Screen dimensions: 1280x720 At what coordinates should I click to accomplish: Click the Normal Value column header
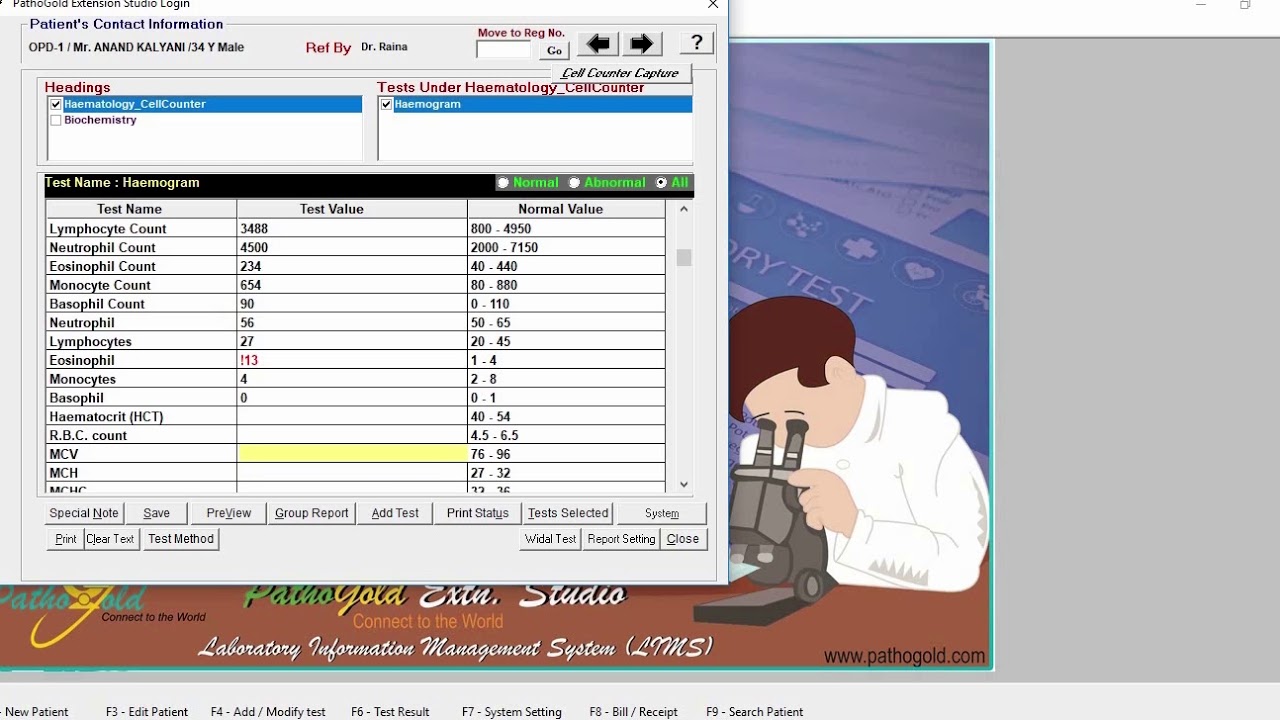[x=566, y=209]
